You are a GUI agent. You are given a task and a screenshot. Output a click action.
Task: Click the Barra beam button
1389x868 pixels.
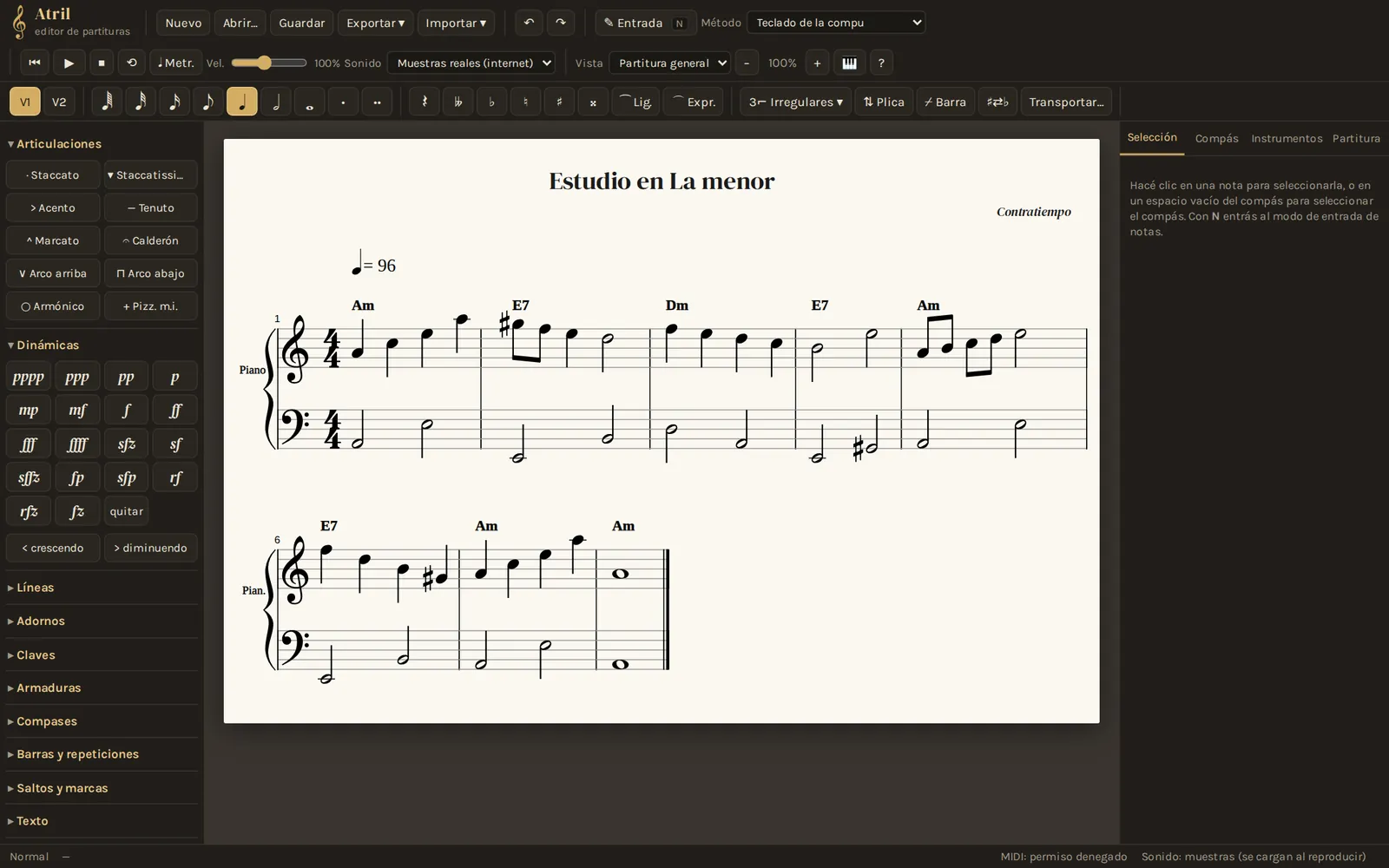tap(945, 102)
